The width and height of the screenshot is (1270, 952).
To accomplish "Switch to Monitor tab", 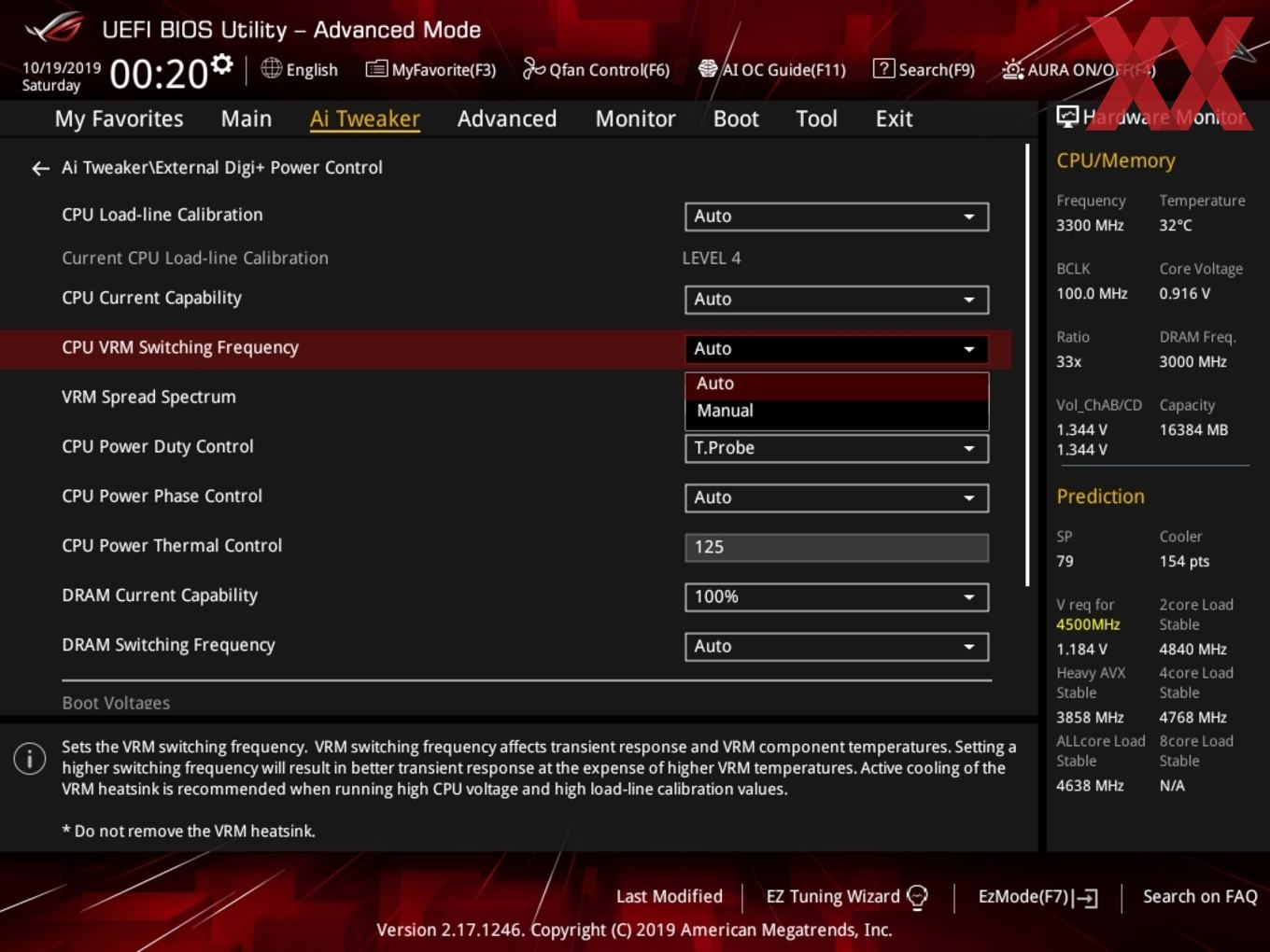I will 635,119.
